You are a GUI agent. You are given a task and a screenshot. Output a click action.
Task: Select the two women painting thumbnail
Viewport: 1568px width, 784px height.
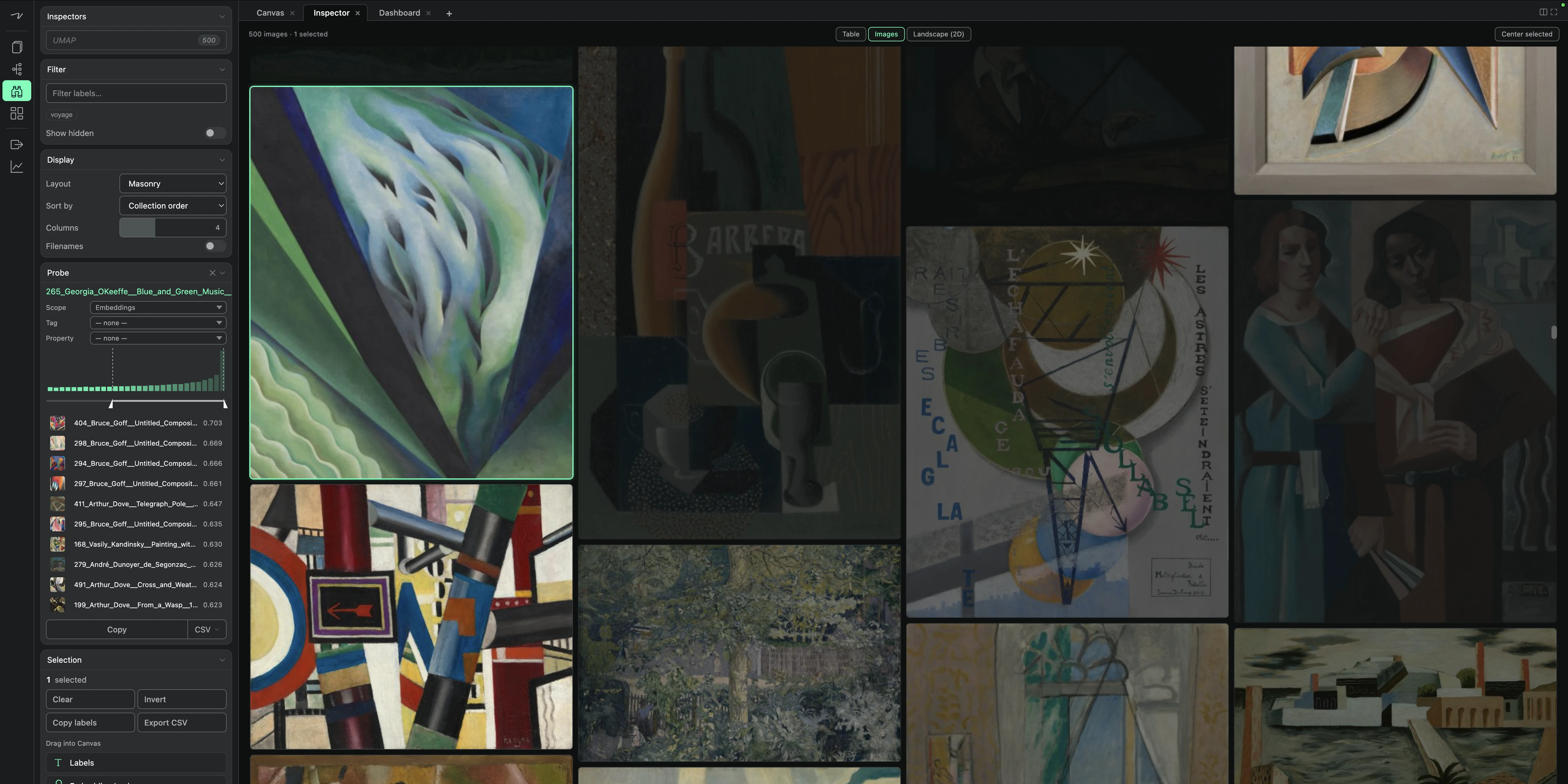click(x=1395, y=412)
